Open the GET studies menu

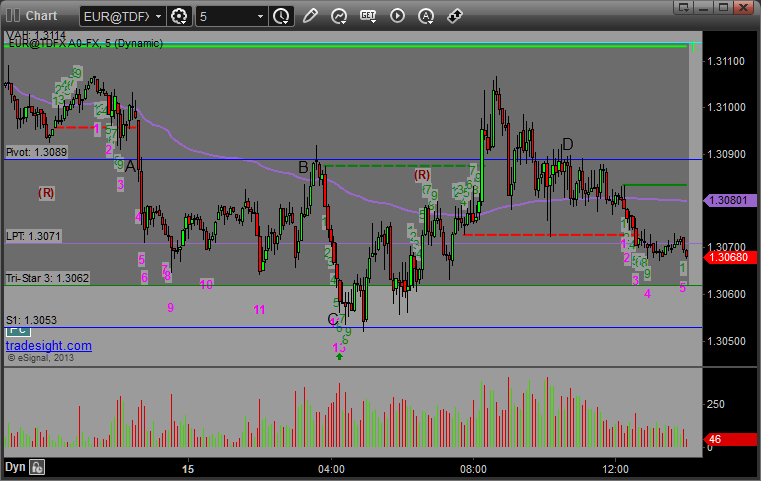pyautogui.click(x=368, y=16)
